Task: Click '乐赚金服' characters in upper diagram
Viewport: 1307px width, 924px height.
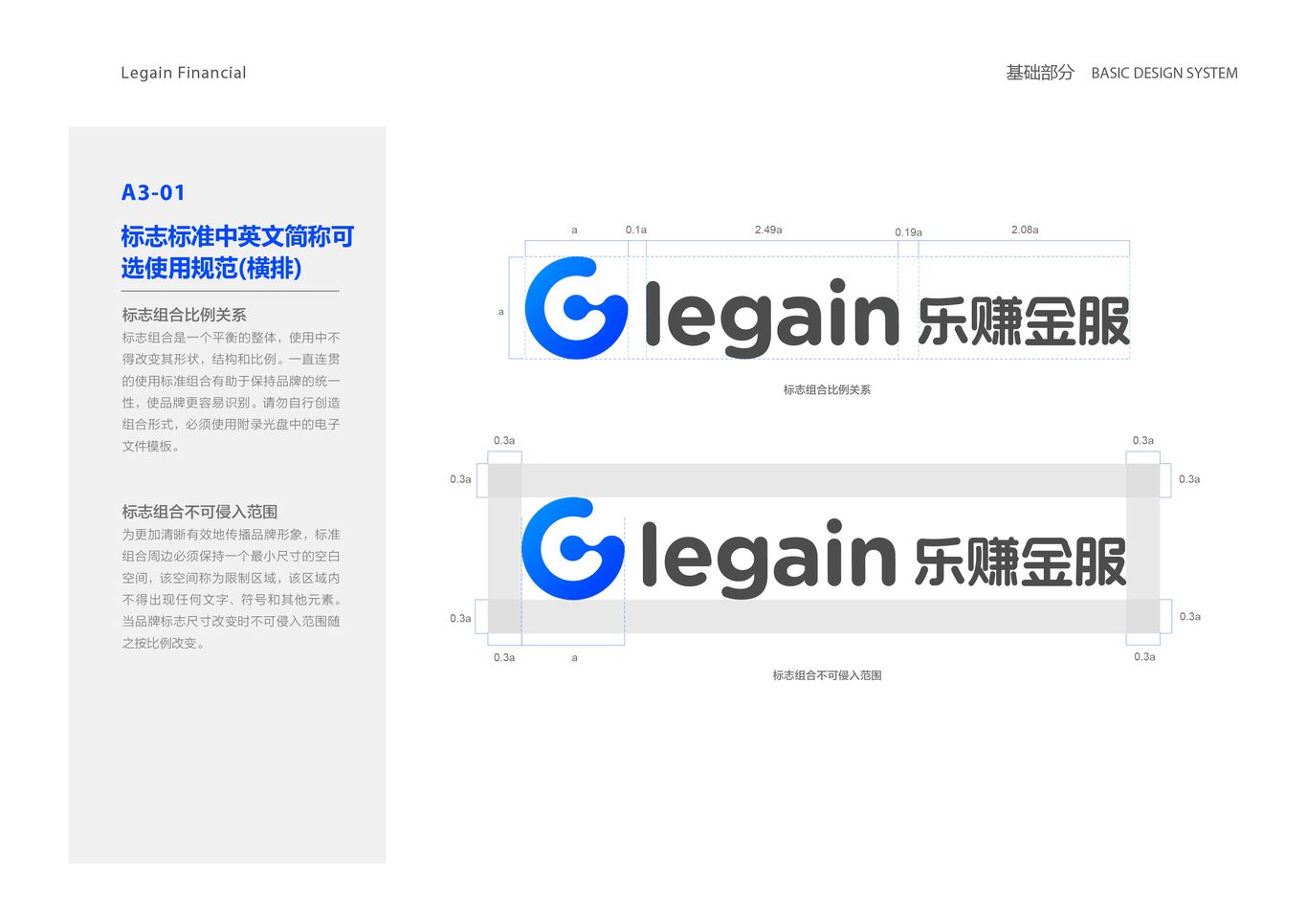Action: 1024,321
